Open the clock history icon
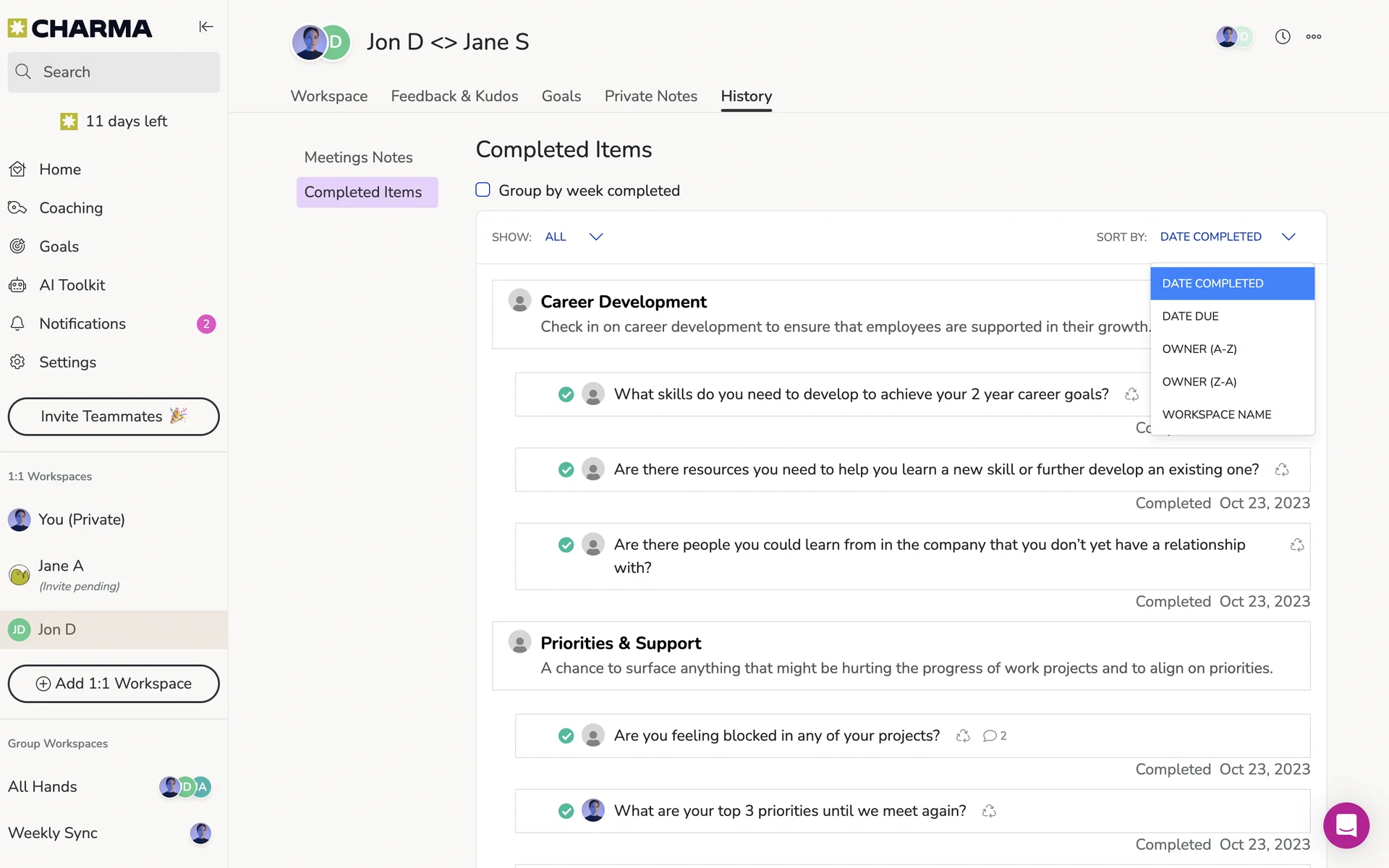 (x=1282, y=37)
